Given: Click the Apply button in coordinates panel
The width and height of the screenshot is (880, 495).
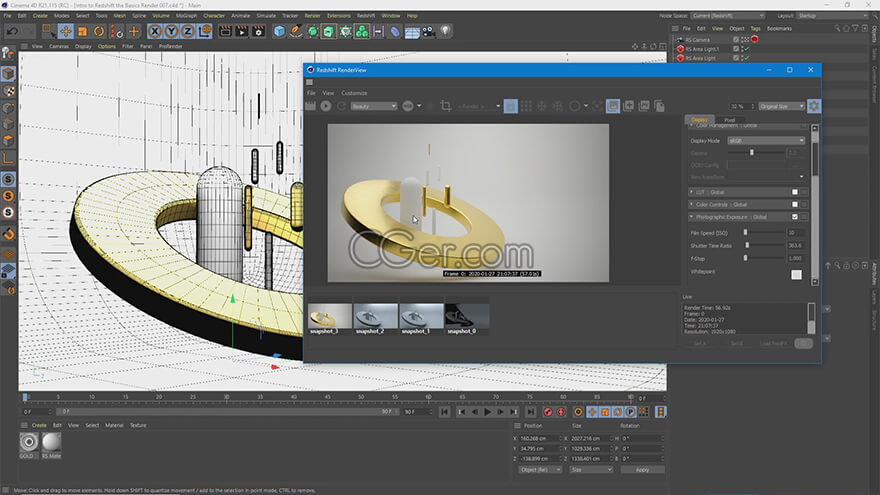Looking at the screenshot, I should (x=643, y=469).
